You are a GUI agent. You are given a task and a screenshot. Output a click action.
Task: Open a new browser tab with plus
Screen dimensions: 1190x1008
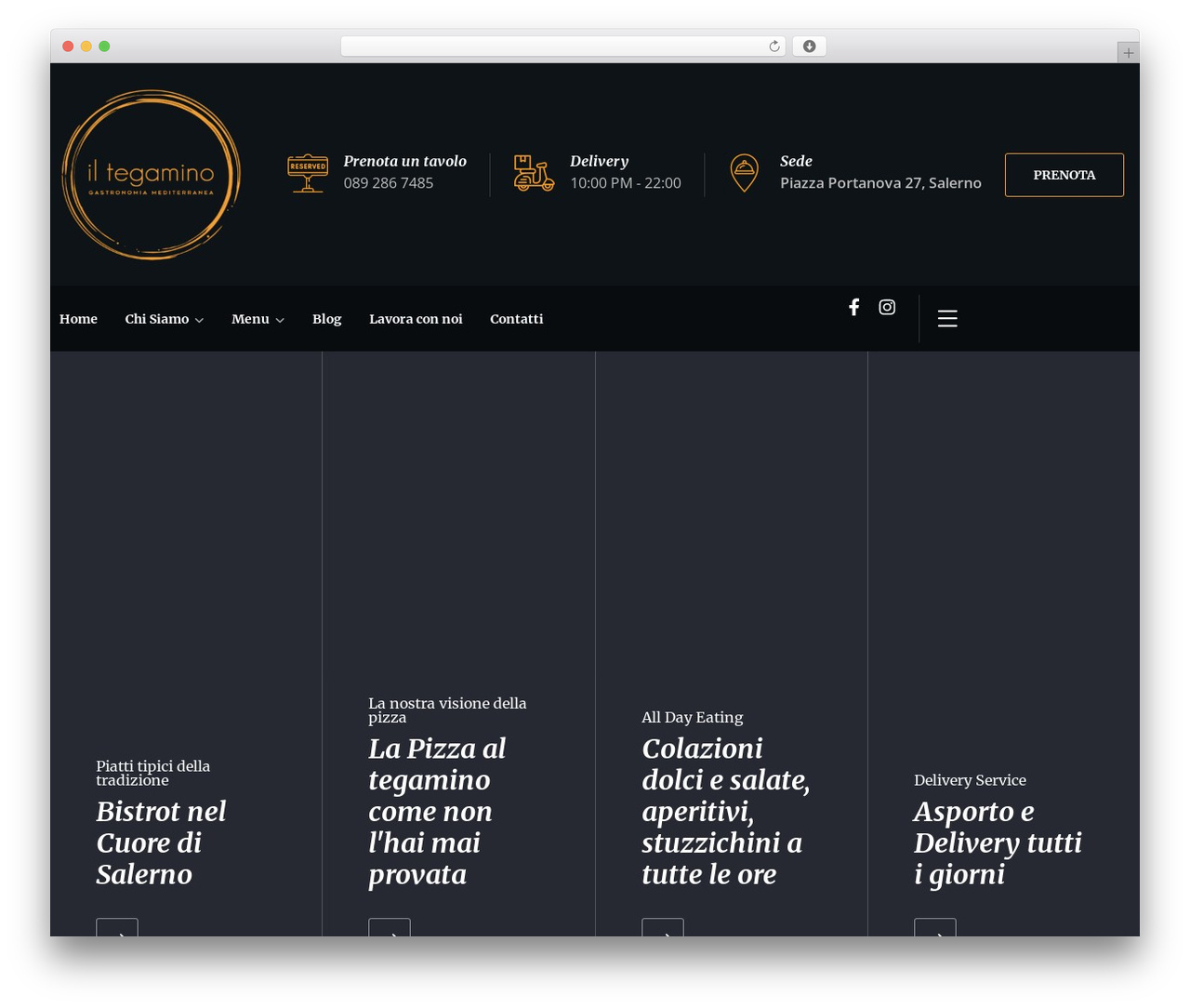coord(1128,53)
